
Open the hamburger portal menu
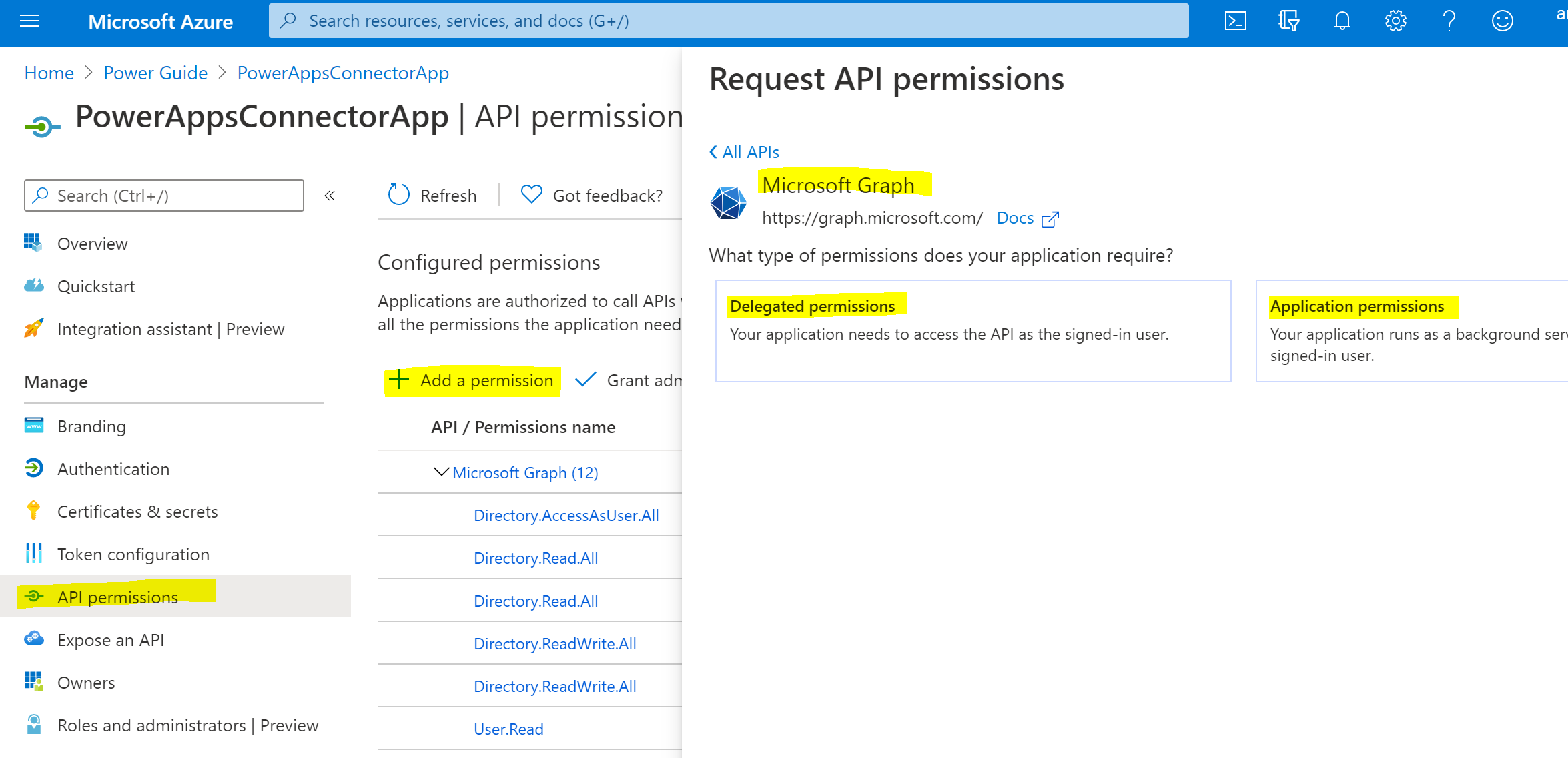(29, 21)
